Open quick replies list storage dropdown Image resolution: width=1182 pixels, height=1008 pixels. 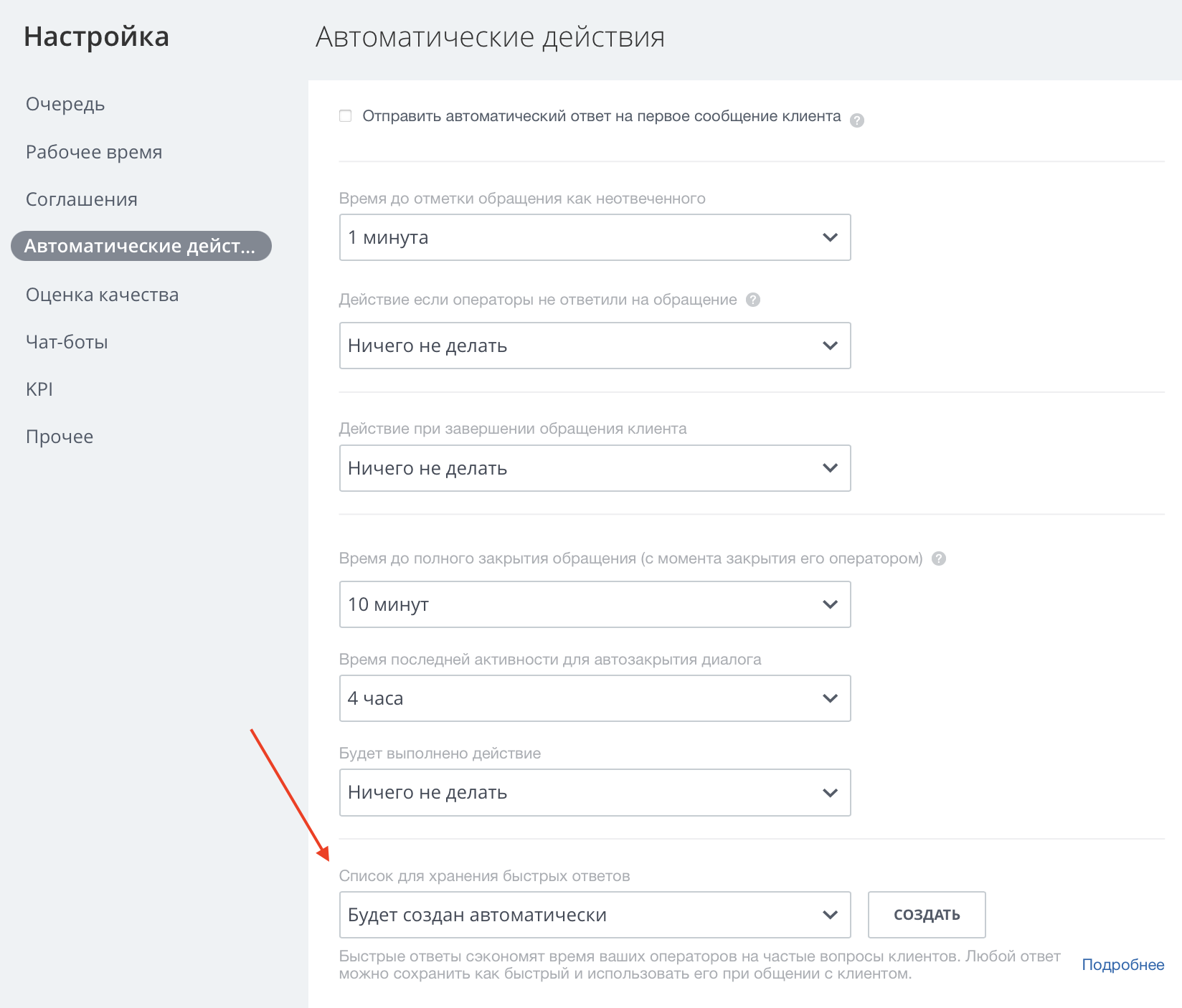coord(595,915)
